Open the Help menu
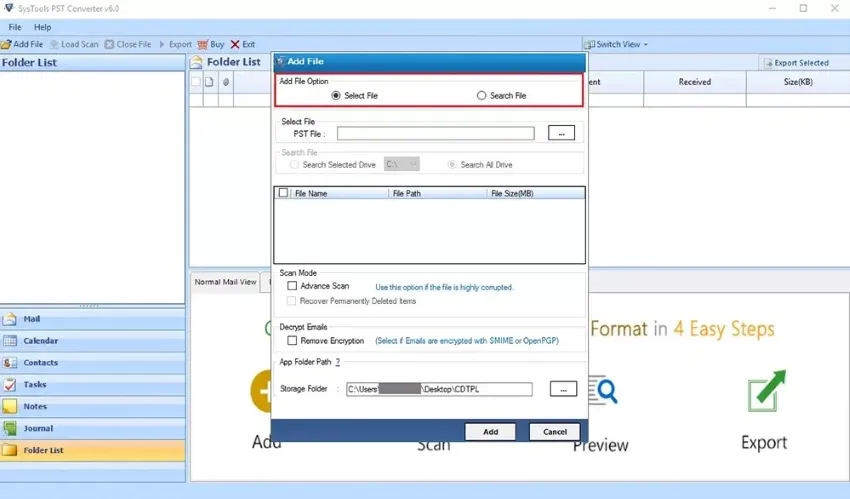This screenshot has height=499, width=850. point(42,27)
